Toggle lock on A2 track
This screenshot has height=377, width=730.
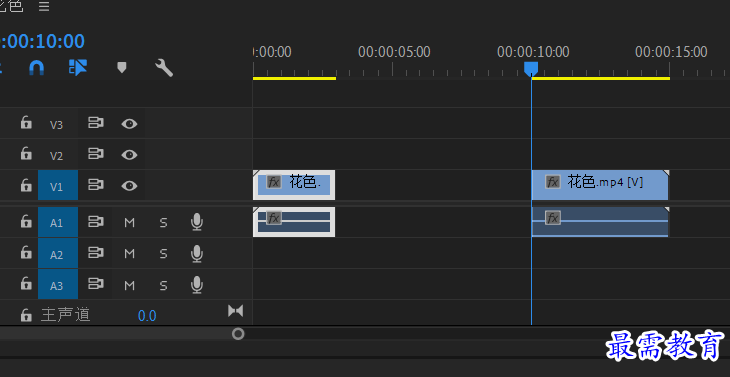tap(26, 253)
